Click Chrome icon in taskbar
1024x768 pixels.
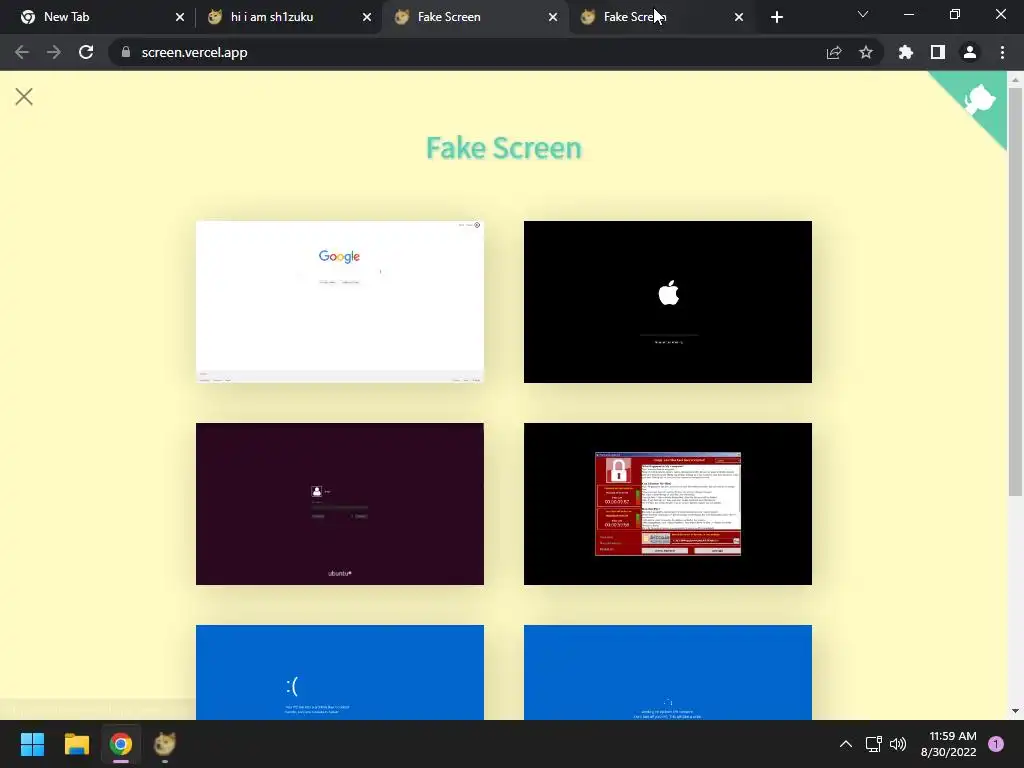pyautogui.click(x=121, y=744)
